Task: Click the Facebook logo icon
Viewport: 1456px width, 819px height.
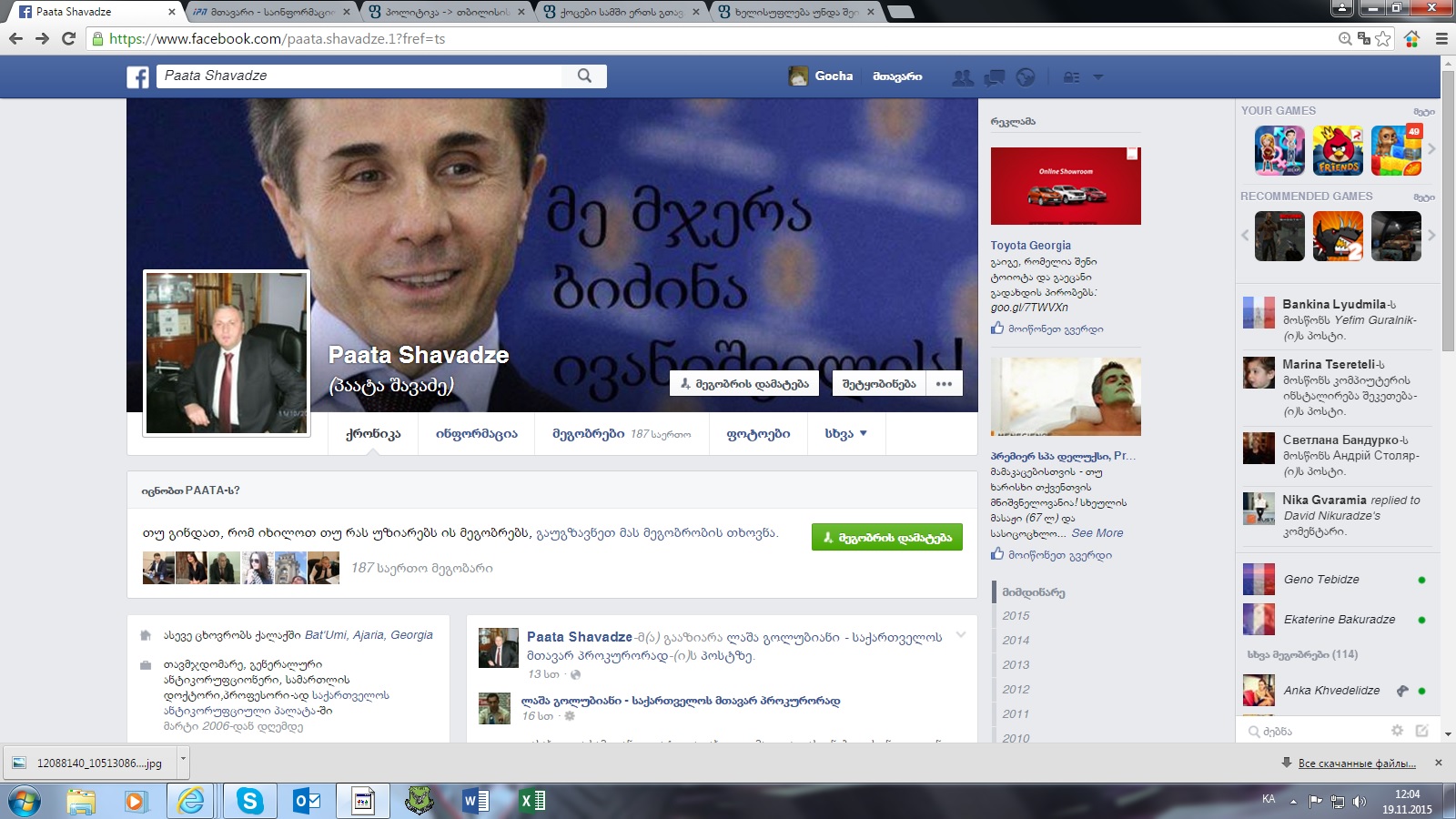Action: [137, 76]
